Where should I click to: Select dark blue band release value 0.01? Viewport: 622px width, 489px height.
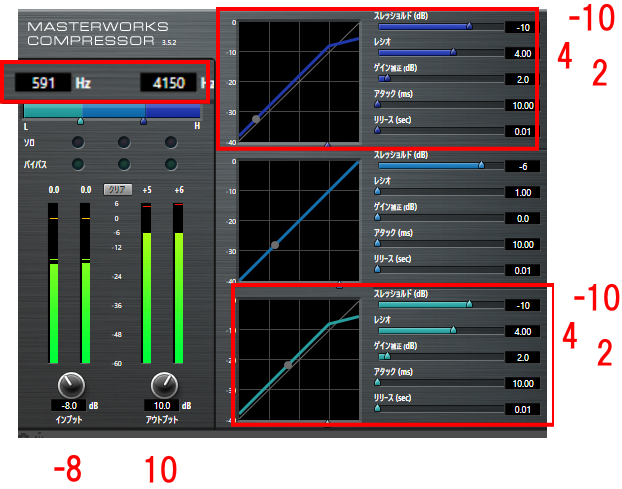tap(522, 131)
